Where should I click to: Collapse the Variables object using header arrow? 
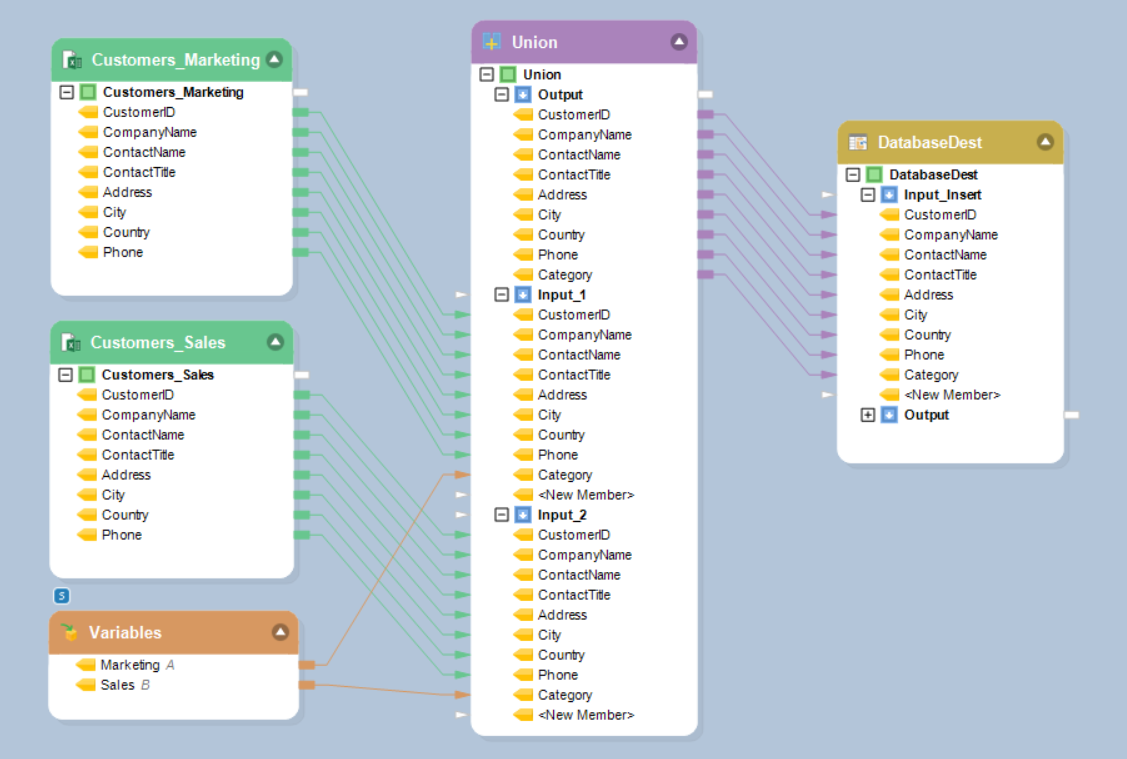pyautogui.click(x=280, y=632)
